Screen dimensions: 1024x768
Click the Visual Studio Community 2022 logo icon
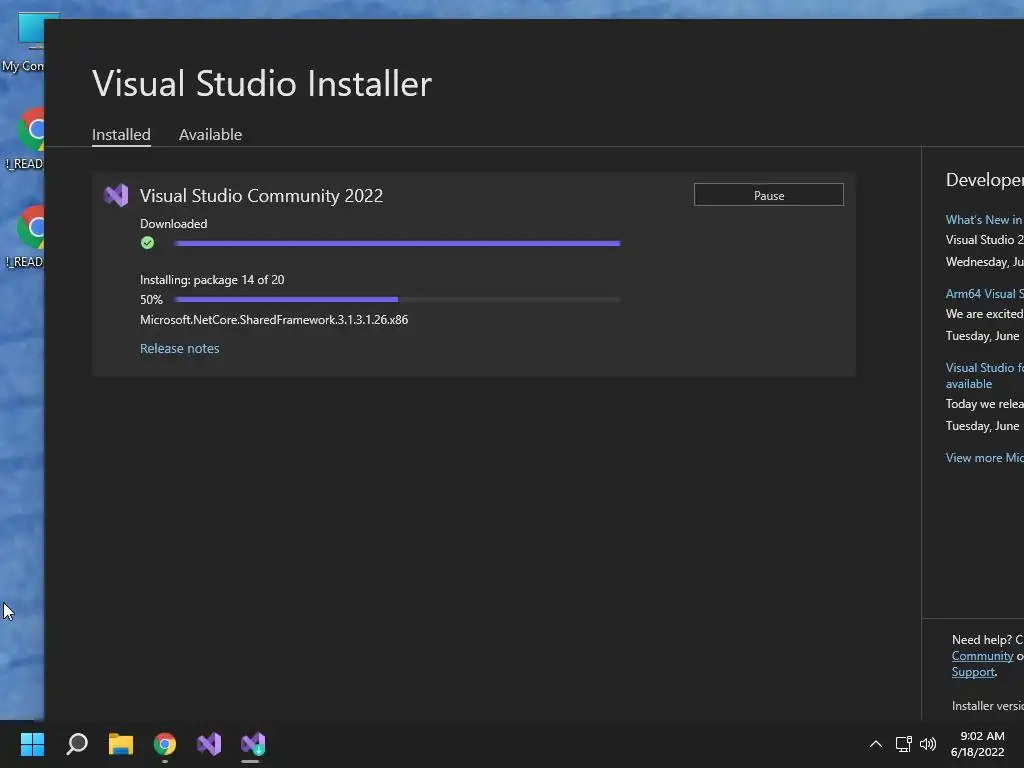[116, 195]
